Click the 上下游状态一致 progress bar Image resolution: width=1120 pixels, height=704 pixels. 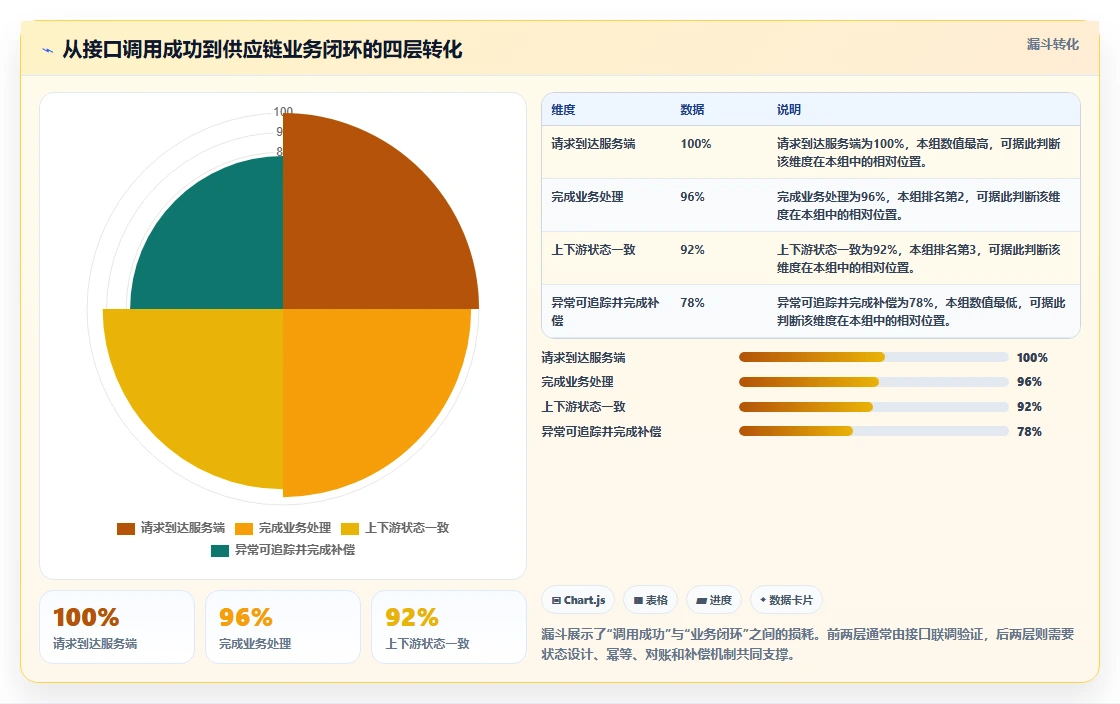[874, 407]
